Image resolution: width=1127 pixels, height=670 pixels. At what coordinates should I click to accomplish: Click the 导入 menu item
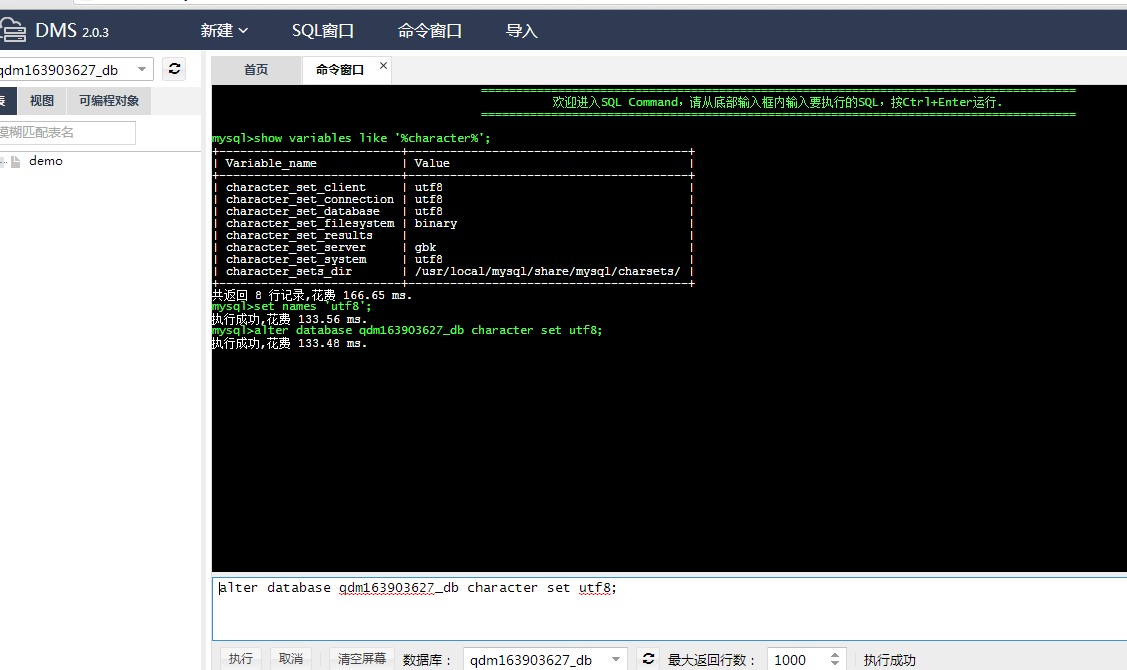[x=522, y=30]
